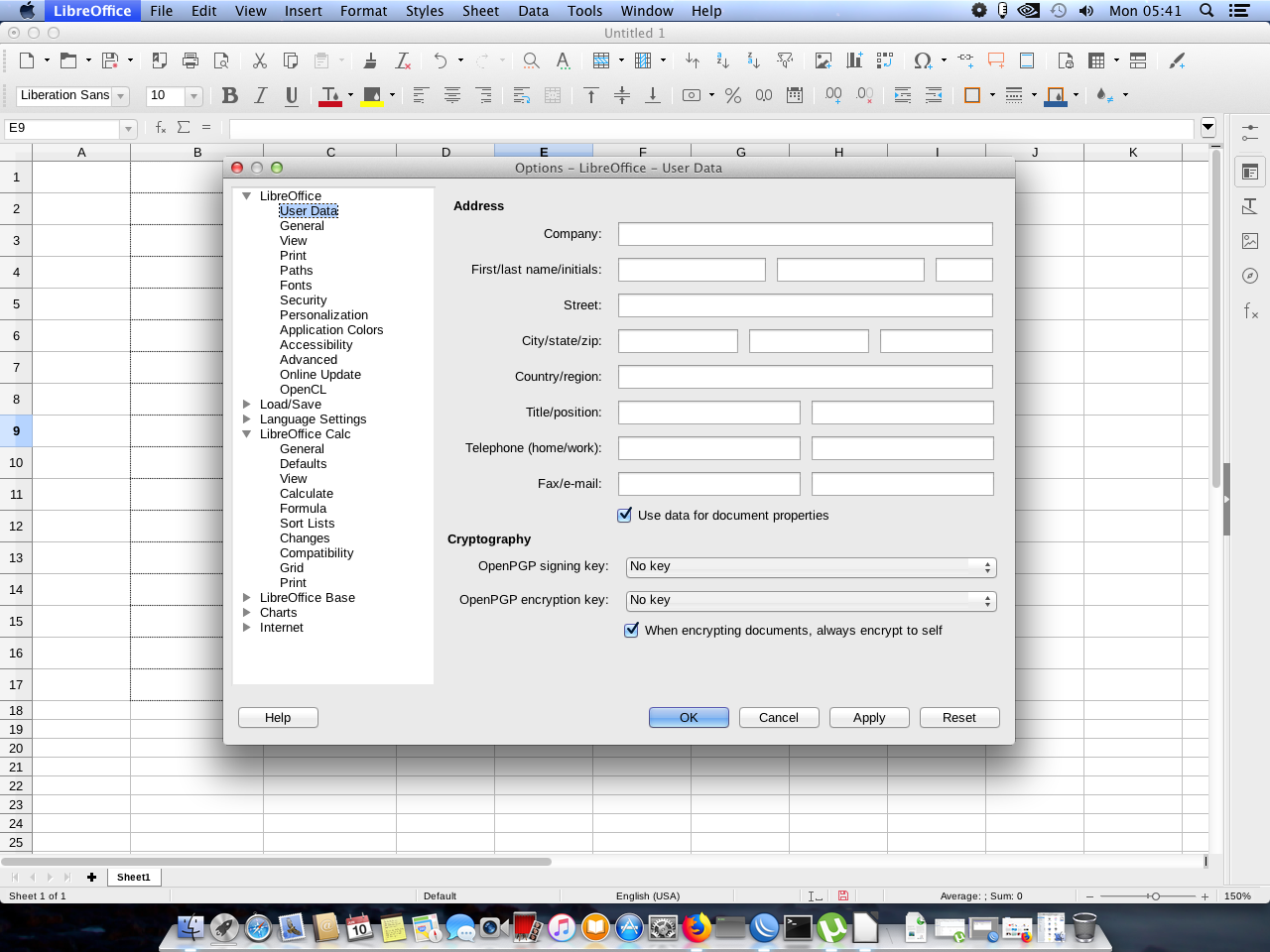
Task: Click the Italic formatting icon
Action: (x=261, y=96)
